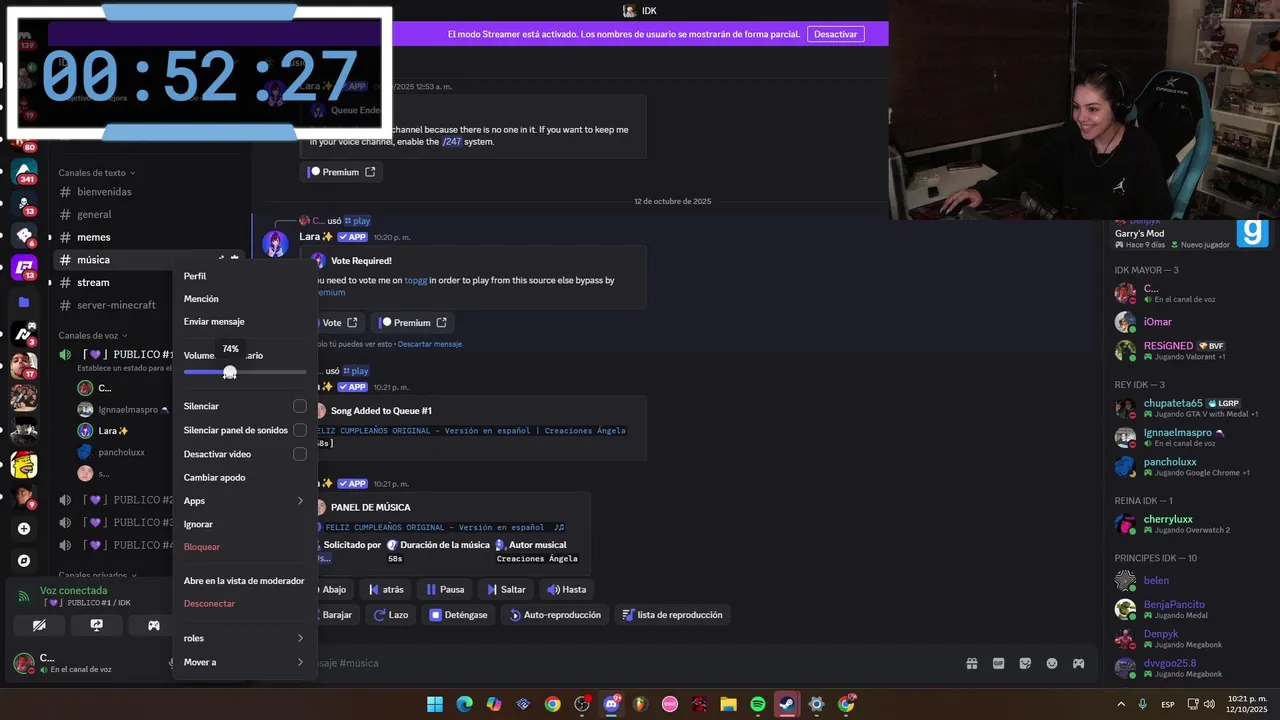
Task: Open Spotify from the taskbar
Action: tap(758, 704)
